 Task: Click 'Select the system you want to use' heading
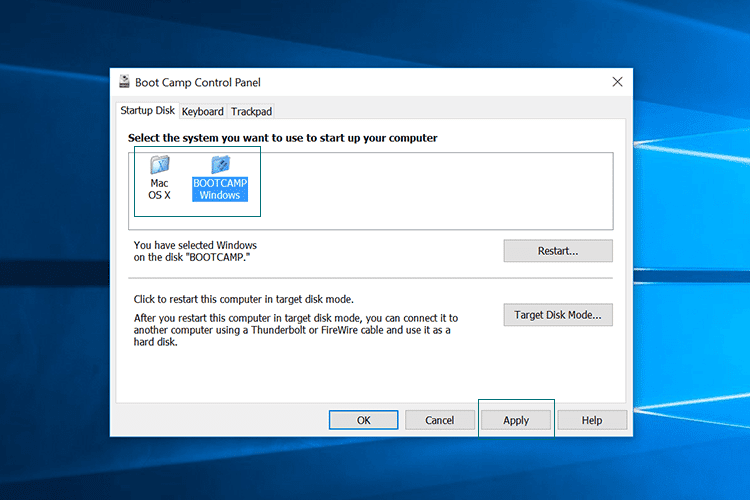click(x=283, y=138)
